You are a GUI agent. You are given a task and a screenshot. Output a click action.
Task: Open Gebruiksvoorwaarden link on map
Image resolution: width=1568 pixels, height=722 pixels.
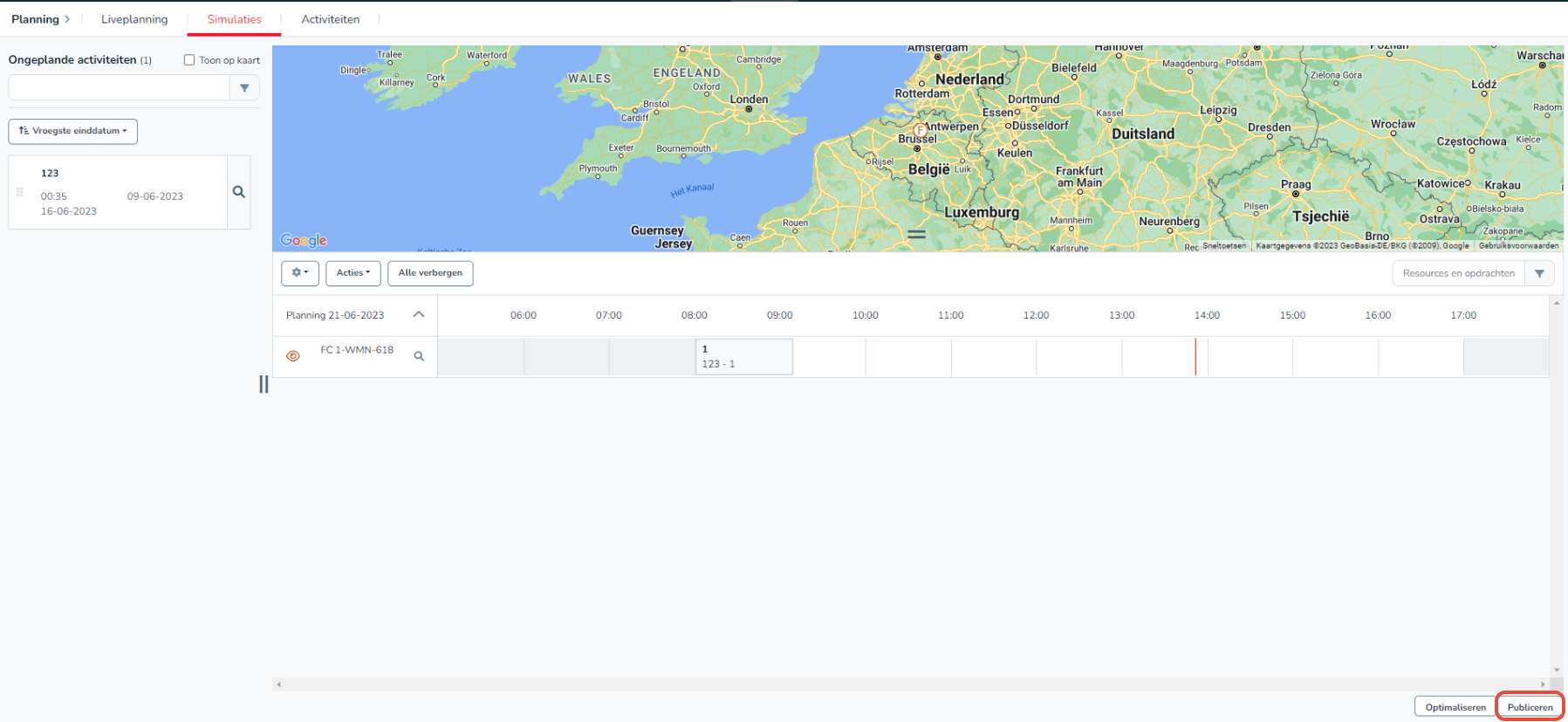[1518, 246]
